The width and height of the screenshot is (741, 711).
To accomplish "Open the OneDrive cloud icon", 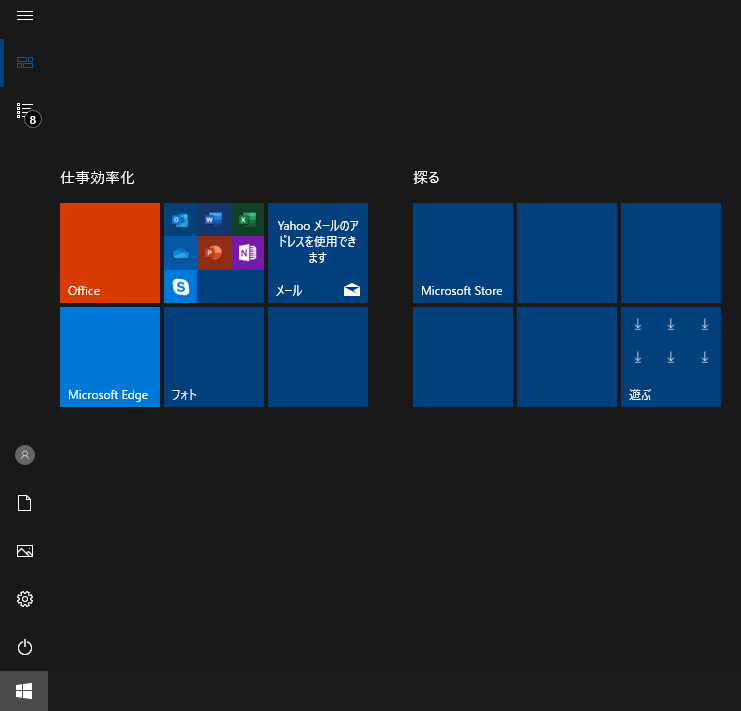I will tap(181, 253).
